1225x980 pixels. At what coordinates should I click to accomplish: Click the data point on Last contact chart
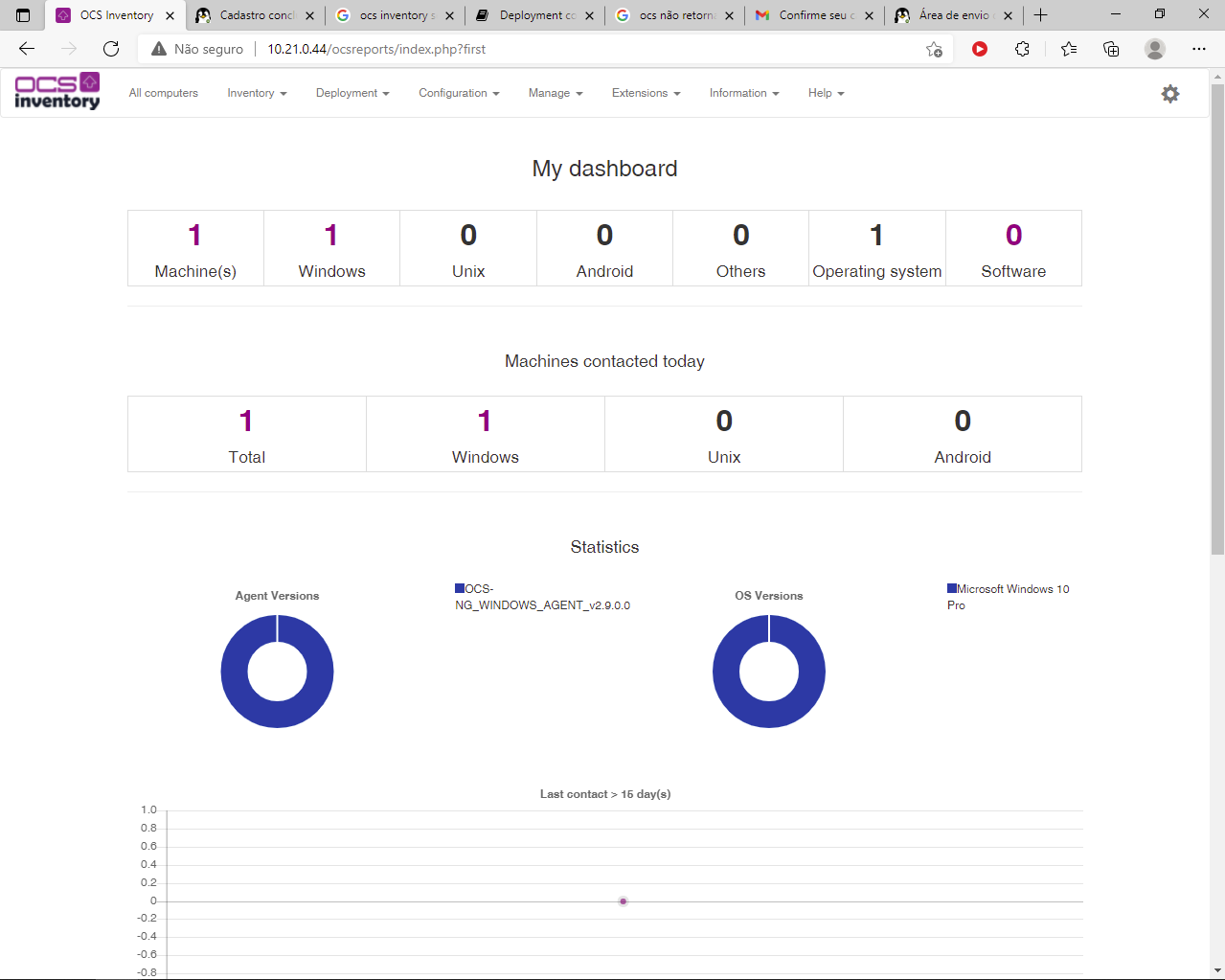tap(623, 901)
